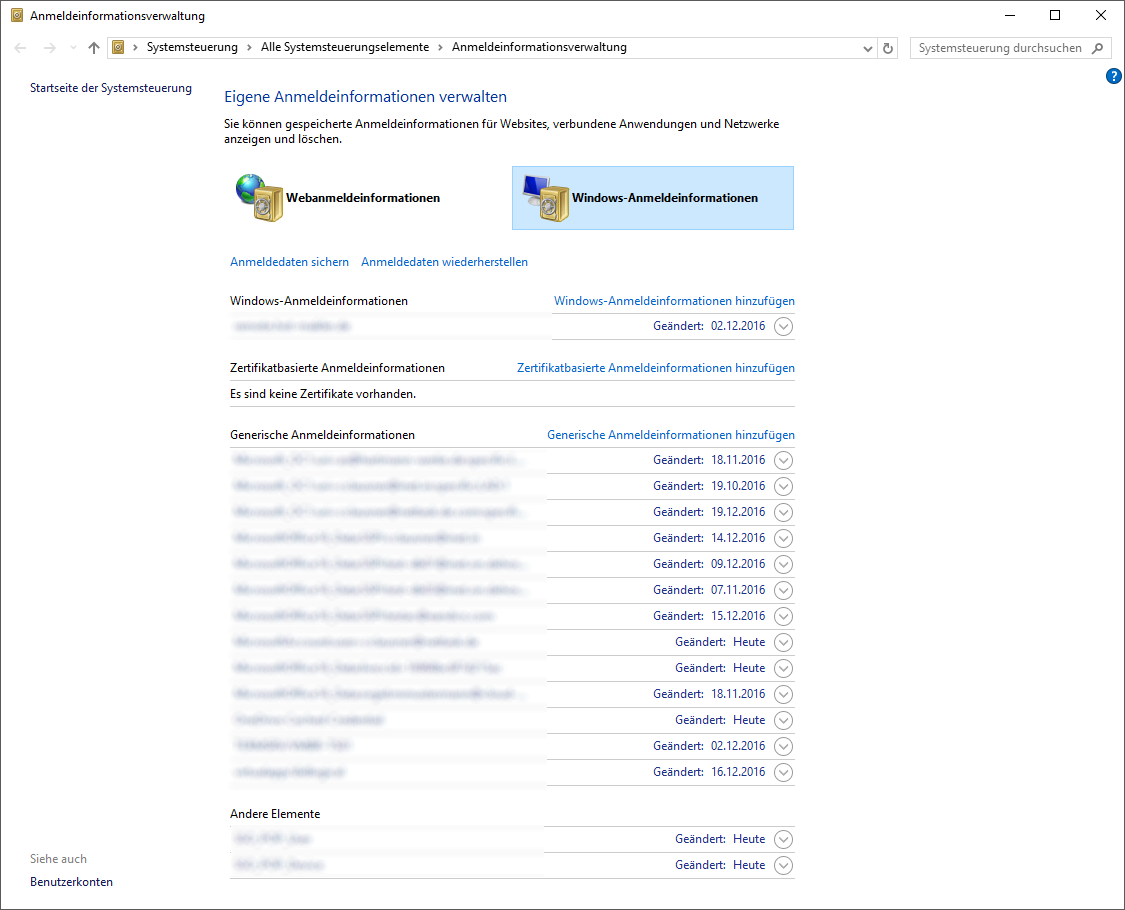Image resolution: width=1125 pixels, height=910 pixels.
Task: Refresh the address bar location
Action: [x=888, y=48]
